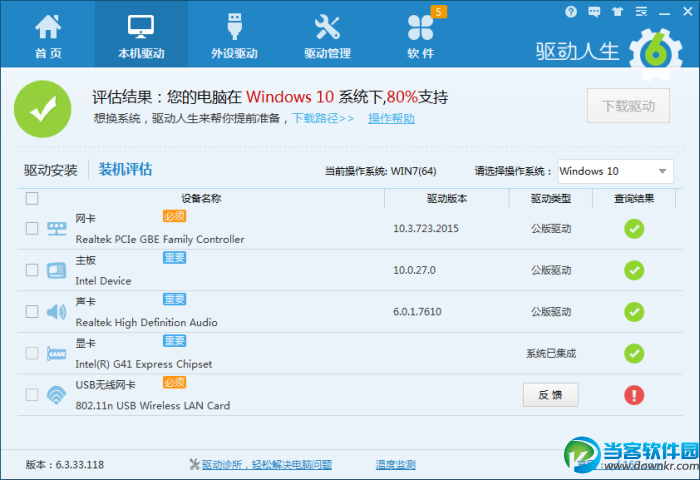Click red warning icon for USB无线网卡
Image resolution: width=700 pixels, height=480 pixels.
point(634,395)
